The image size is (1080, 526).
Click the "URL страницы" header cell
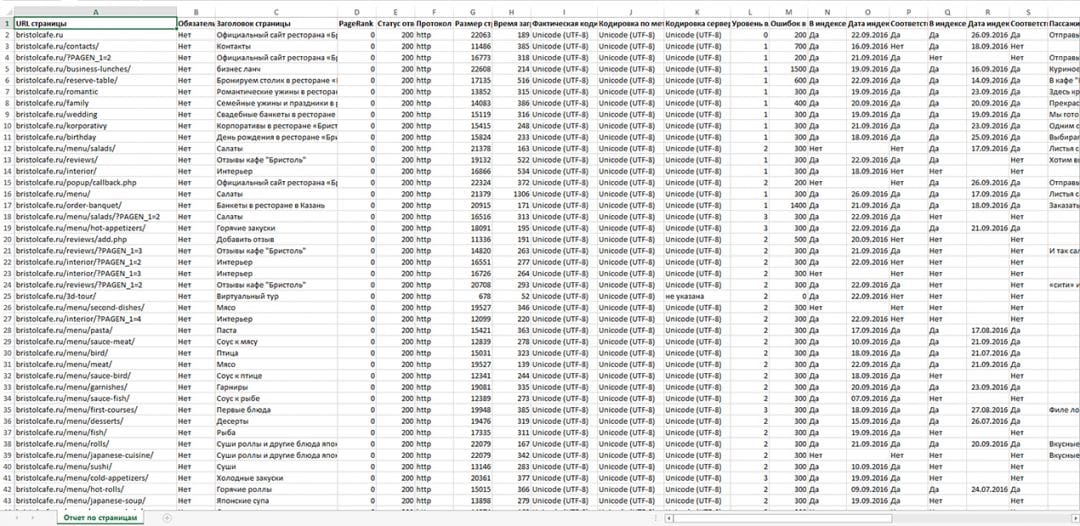(x=95, y=23)
